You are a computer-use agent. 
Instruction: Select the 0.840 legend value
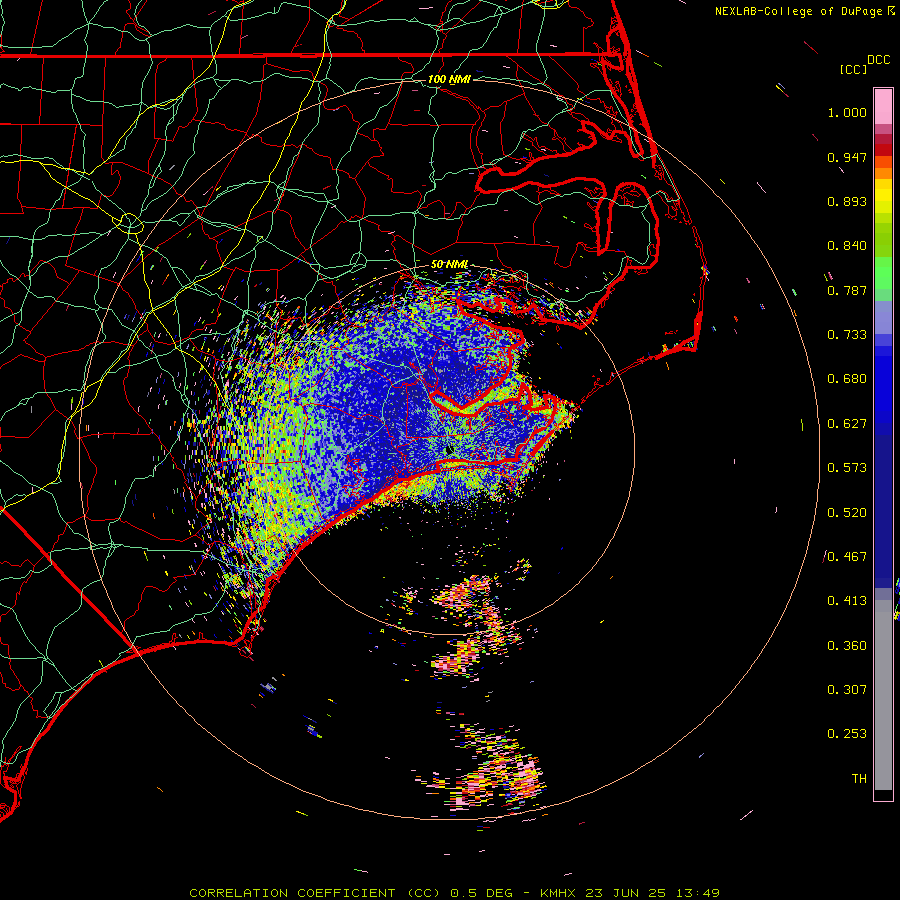pyautogui.click(x=847, y=246)
